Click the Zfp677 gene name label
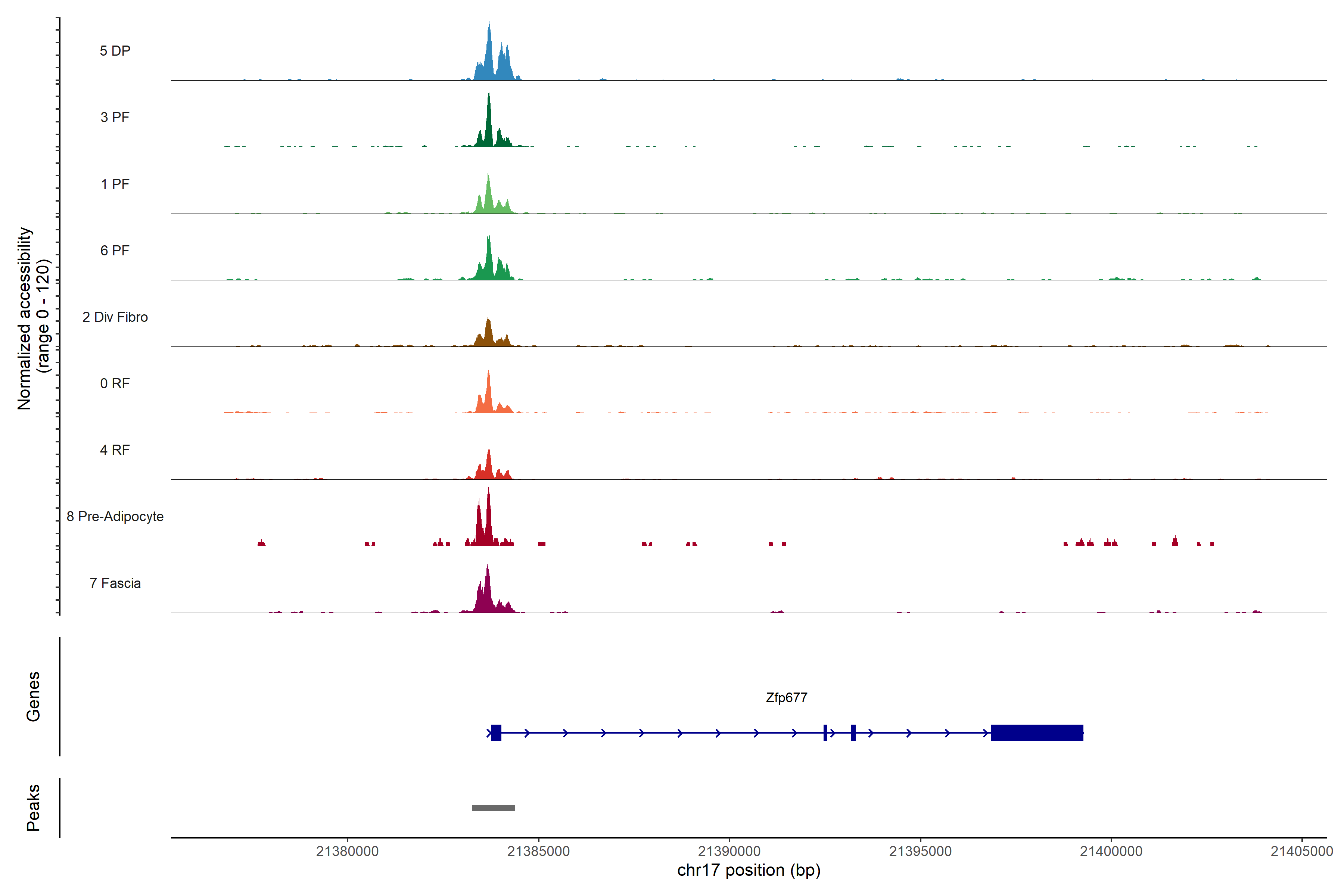 [x=786, y=698]
